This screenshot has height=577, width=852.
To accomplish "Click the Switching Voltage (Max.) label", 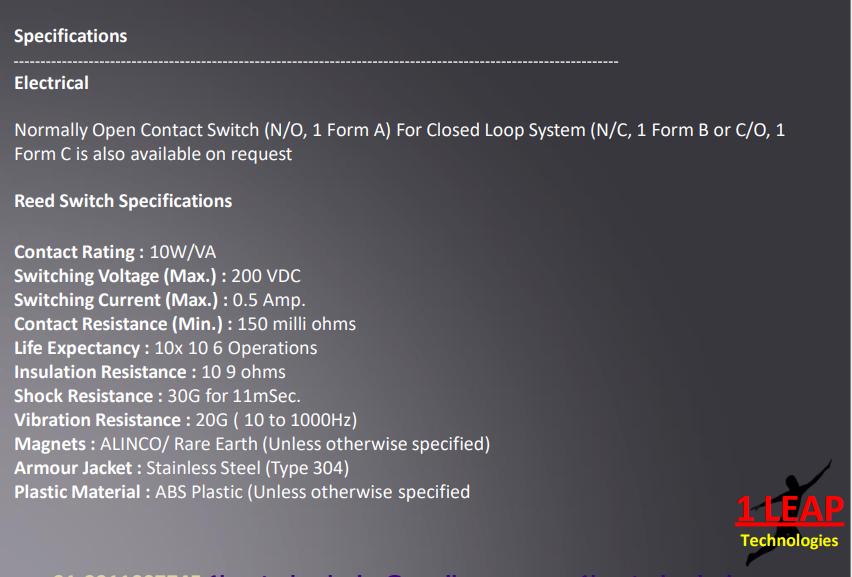I will pyautogui.click(x=116, y=276).
